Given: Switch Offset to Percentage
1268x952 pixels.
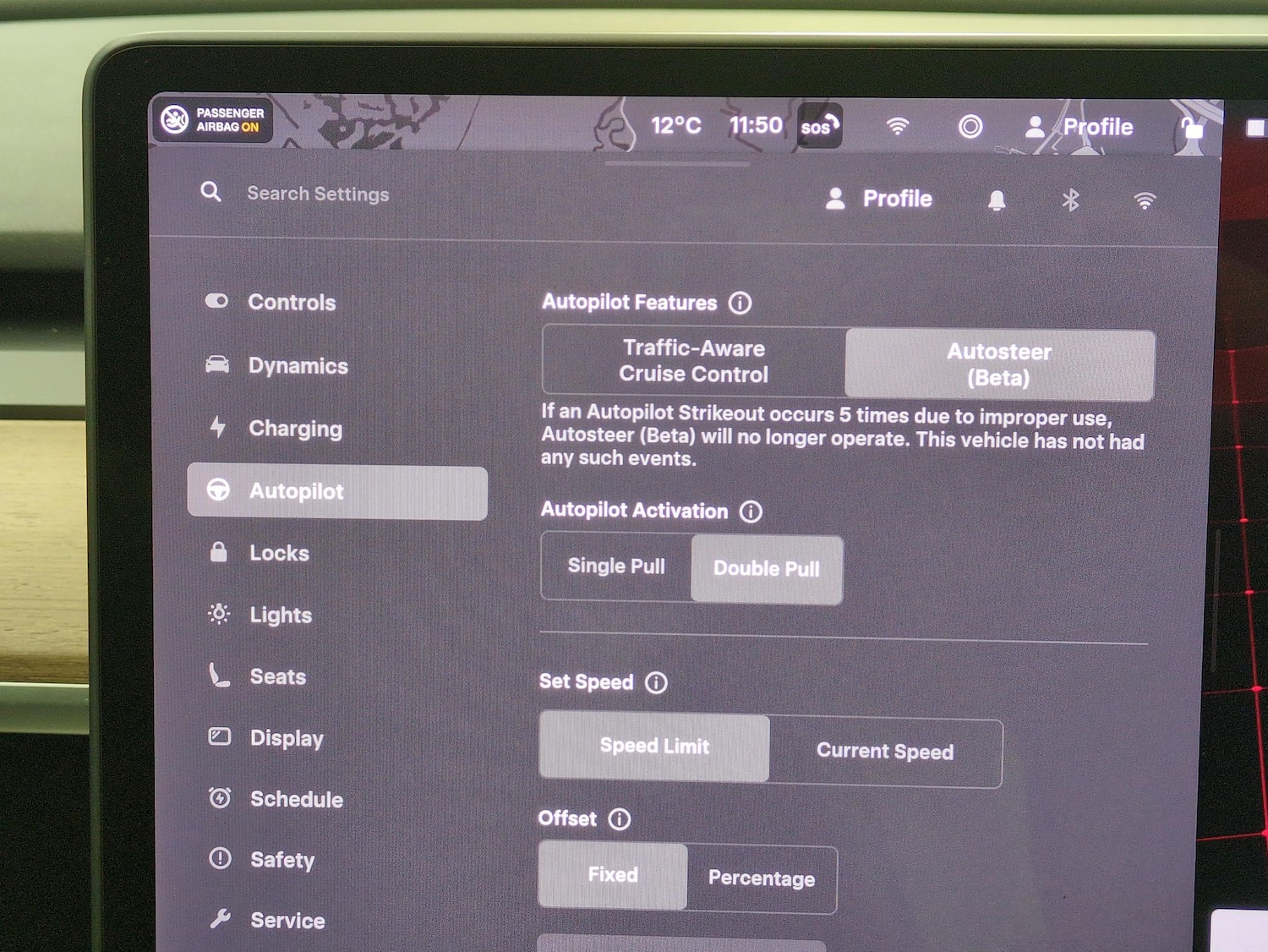Looking at the screenshot, I should pyautogui.click(x=762, y=878).
